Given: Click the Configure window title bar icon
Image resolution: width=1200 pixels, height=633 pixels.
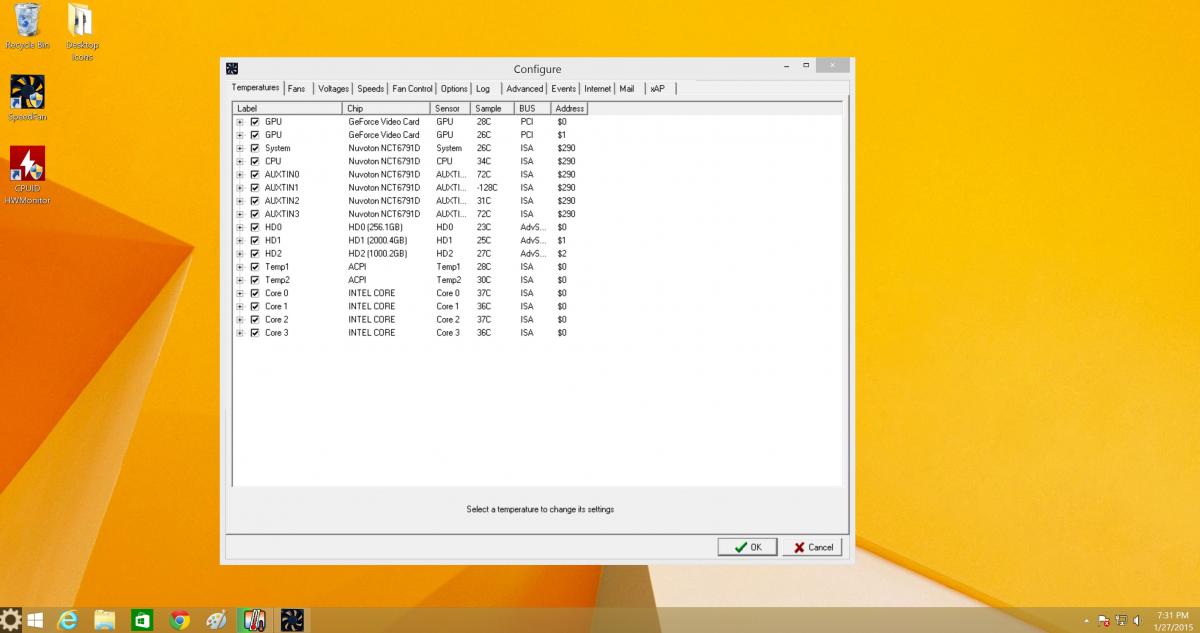Looking at the screenshot, I should coord(232,69).
